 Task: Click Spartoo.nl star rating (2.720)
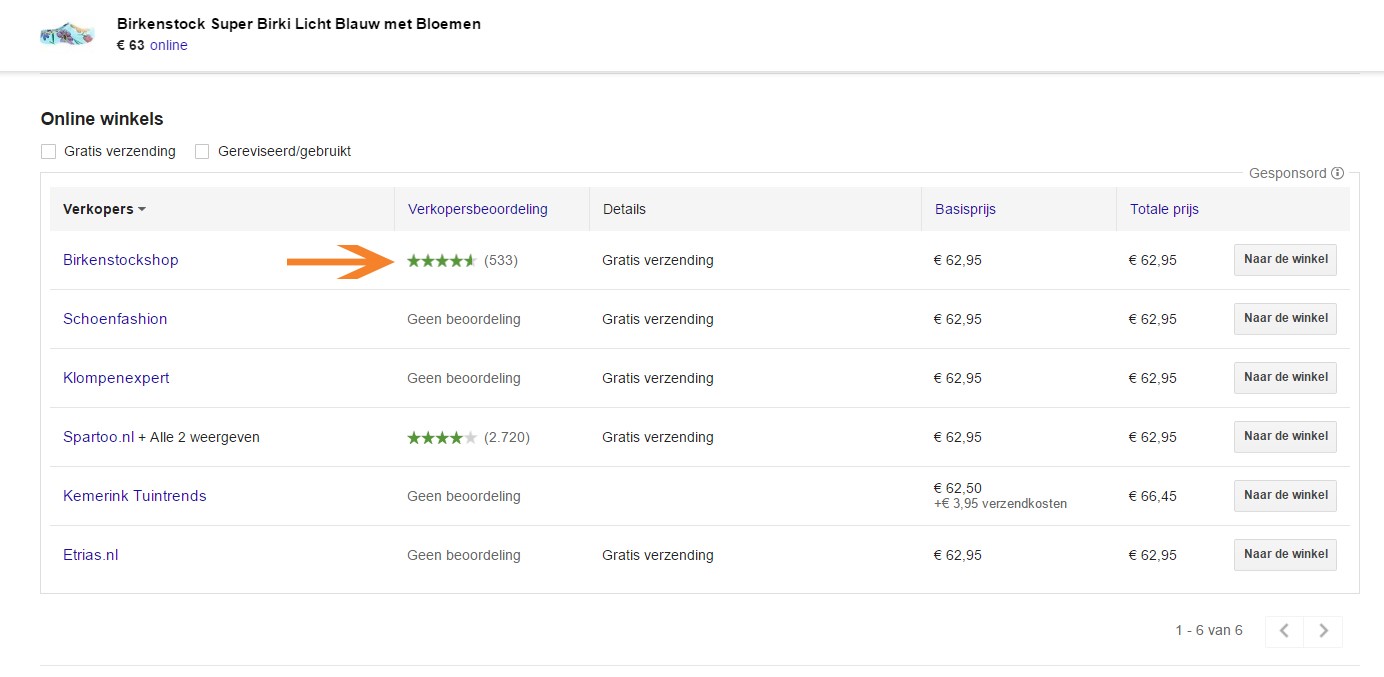pyautogui.click(x=469, y=437)
